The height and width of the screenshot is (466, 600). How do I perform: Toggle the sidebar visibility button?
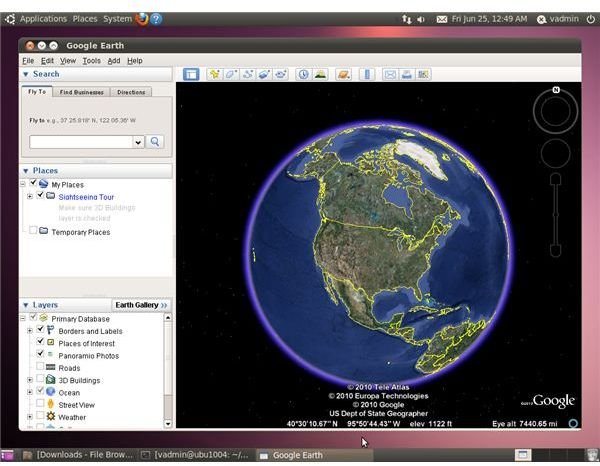pos(191,74)
